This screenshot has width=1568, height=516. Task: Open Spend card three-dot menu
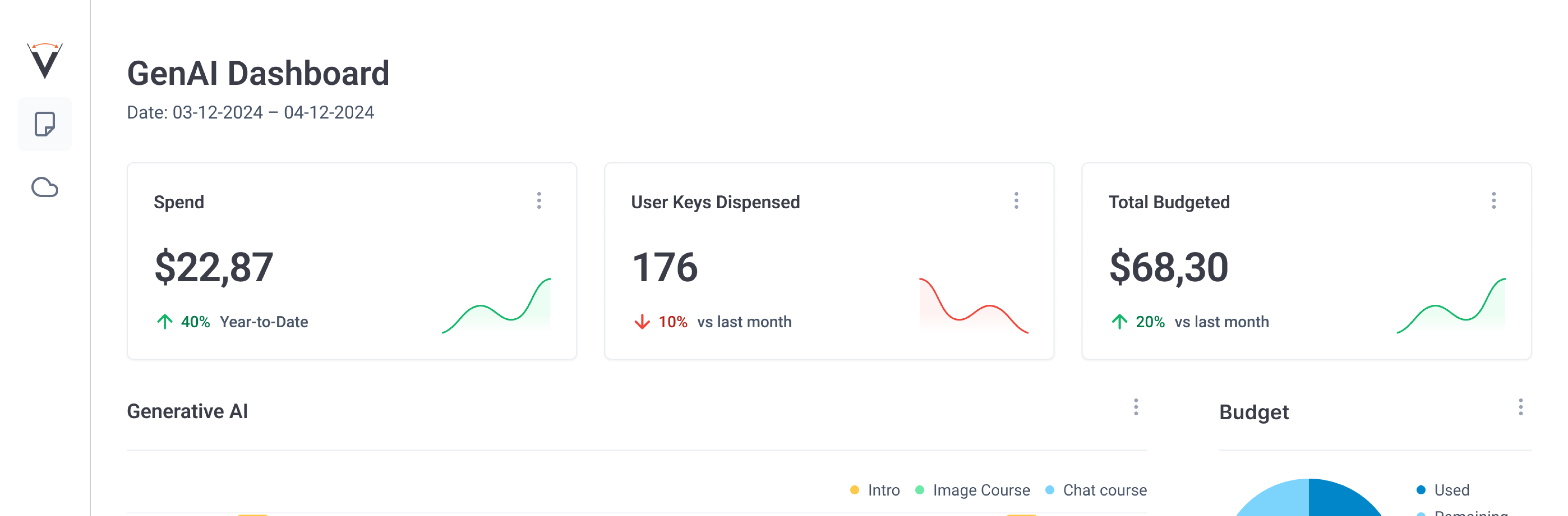(x=539, y=200)
